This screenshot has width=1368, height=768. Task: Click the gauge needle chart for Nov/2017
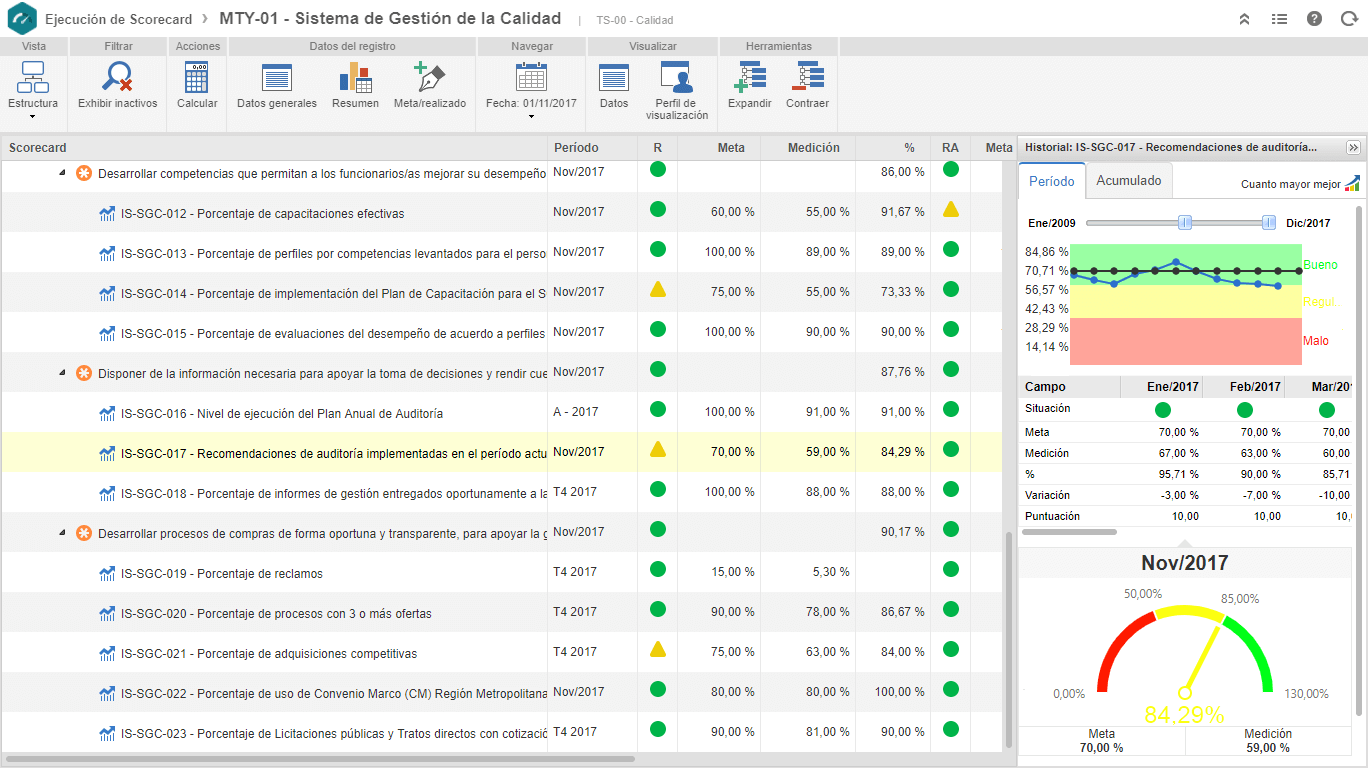[x=1185, y=650]
